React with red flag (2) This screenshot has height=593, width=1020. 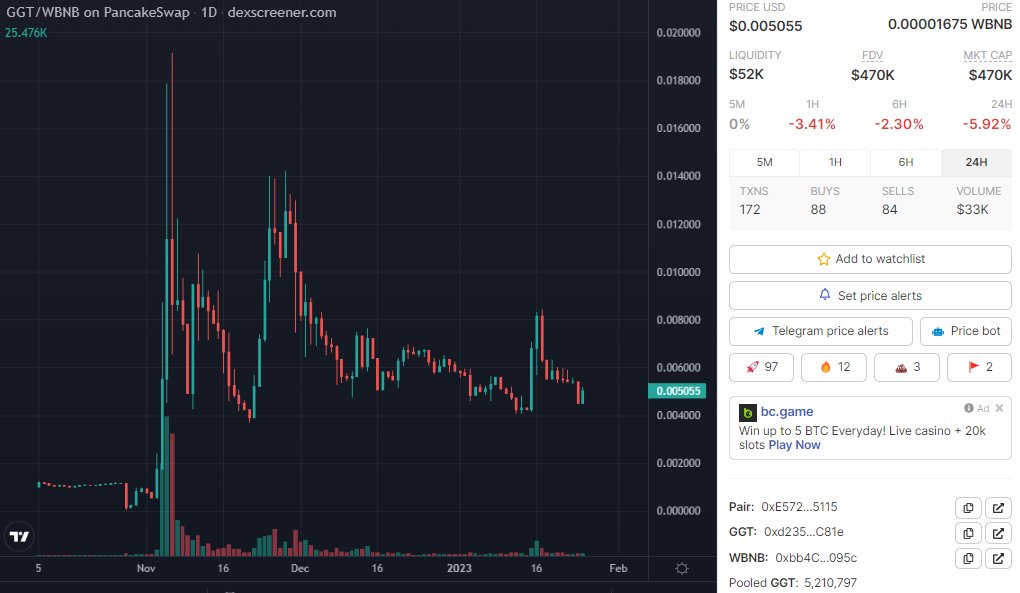coord(979,367)
